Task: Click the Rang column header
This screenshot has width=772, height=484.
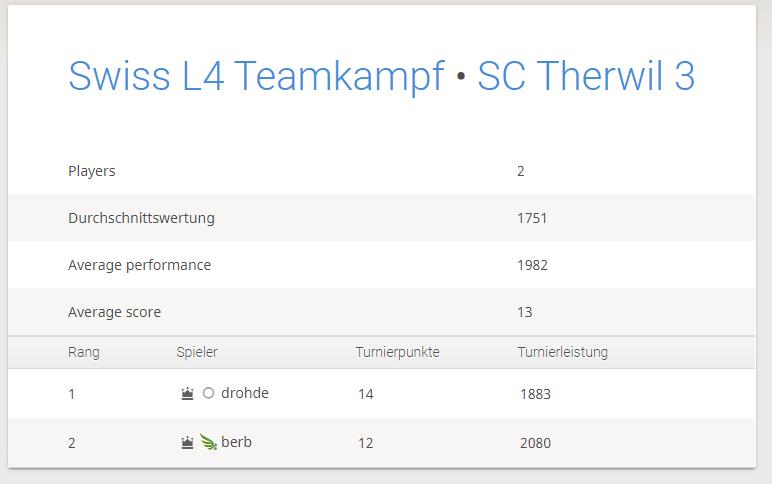Action: click(x=84, y=352)
